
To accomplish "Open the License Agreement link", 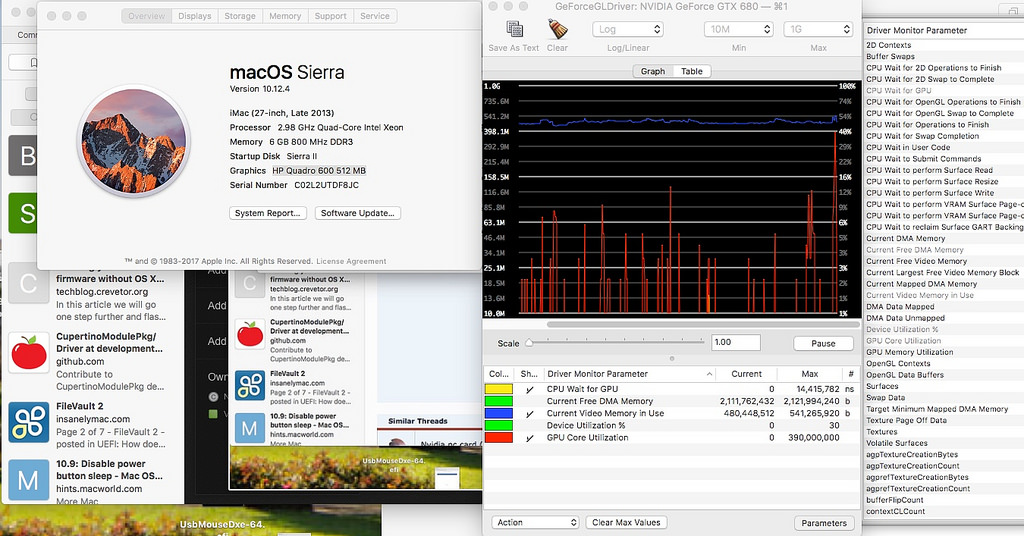I will click(x=351, y=261).
